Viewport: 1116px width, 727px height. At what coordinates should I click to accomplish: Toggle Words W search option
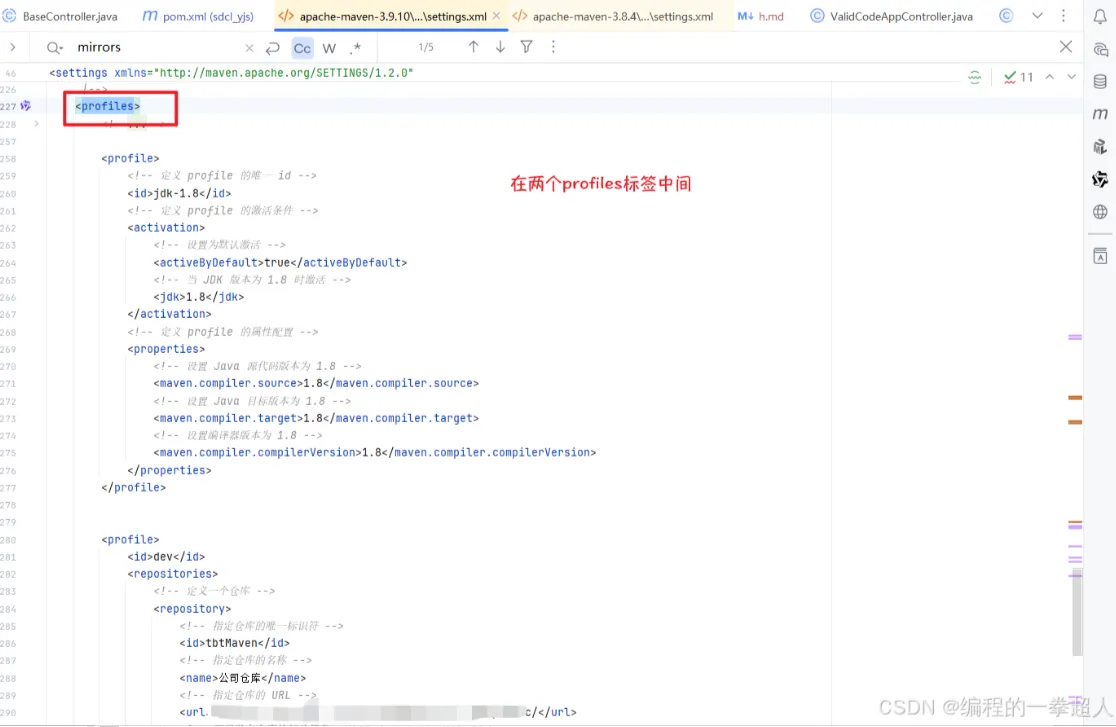tap(329, 48)
